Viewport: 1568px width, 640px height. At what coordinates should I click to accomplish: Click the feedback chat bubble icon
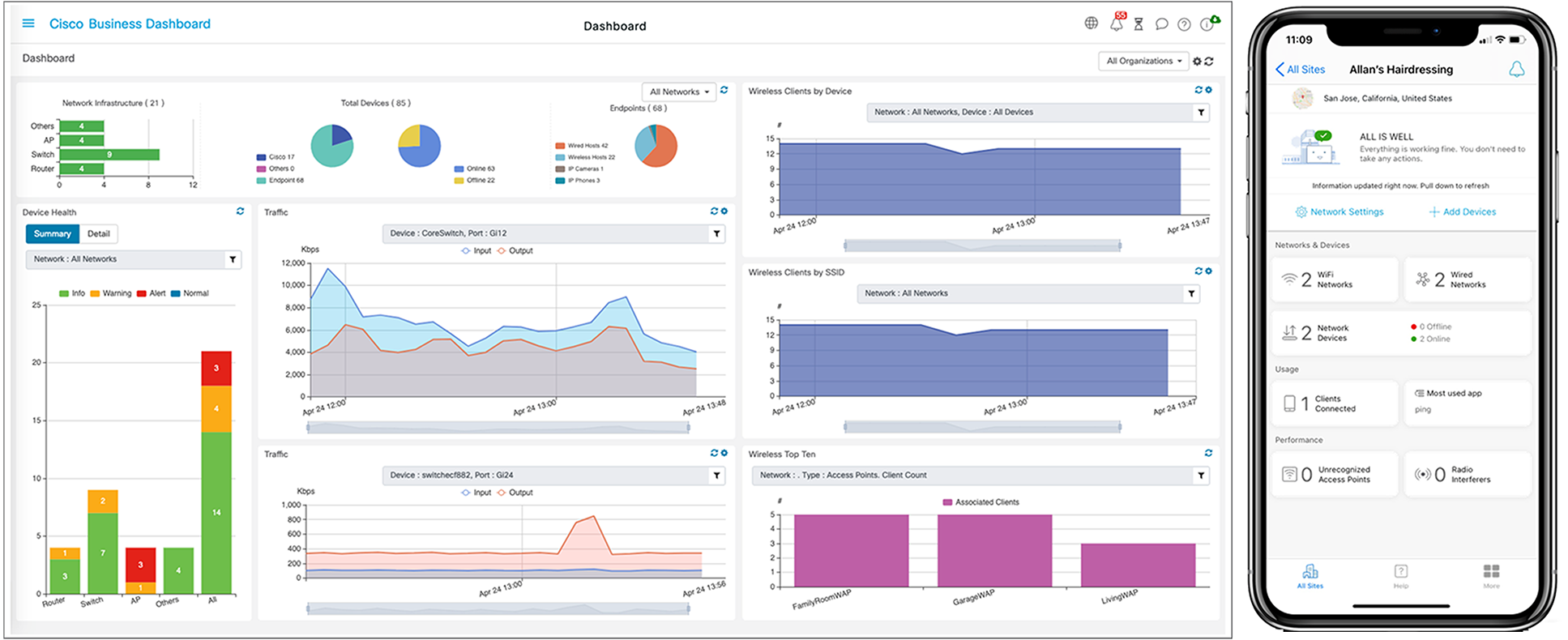click(1161, 24)
